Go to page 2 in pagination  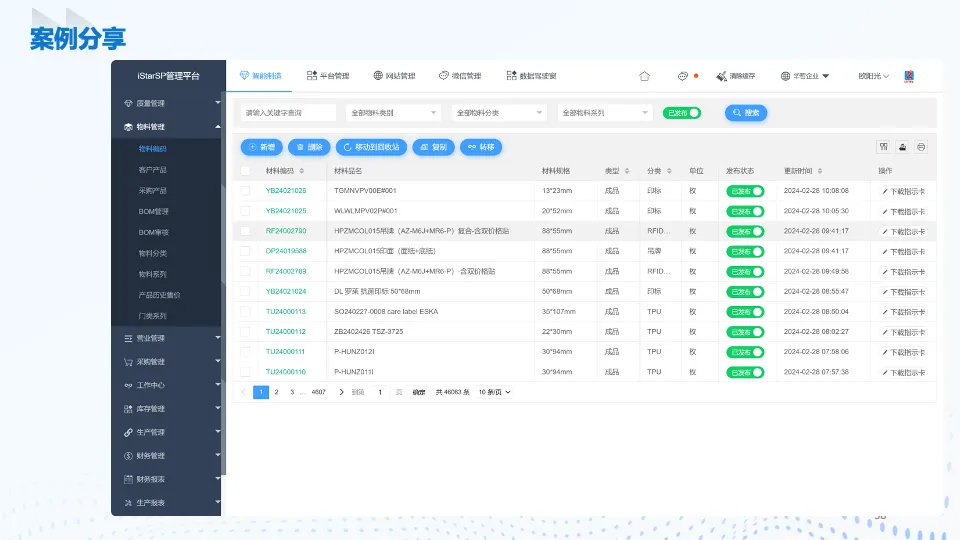pyautogui.click(x=276, y=392)
